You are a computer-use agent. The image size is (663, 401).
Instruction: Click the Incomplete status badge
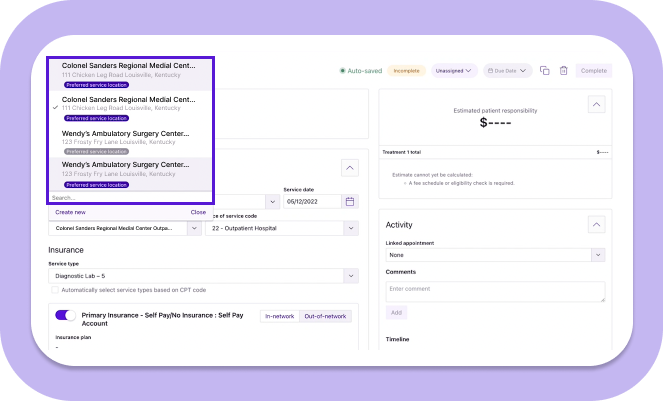tap(406, 71)
